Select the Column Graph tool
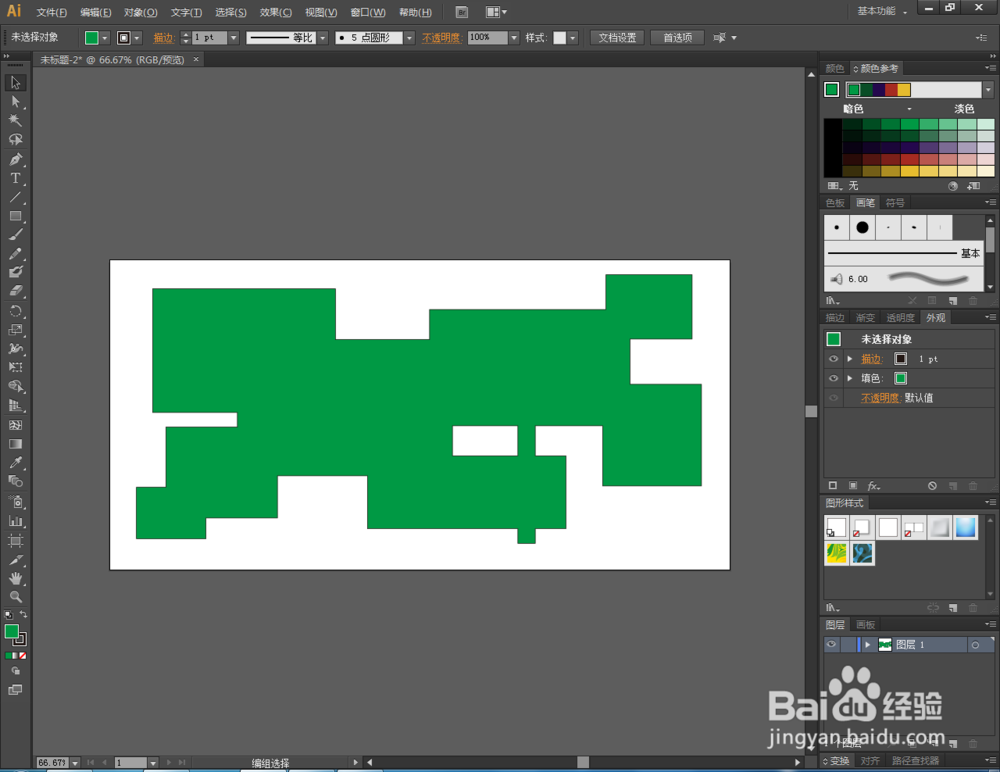Image resolution: width=1000 pixels, height=772 pixels. [15, 521]
